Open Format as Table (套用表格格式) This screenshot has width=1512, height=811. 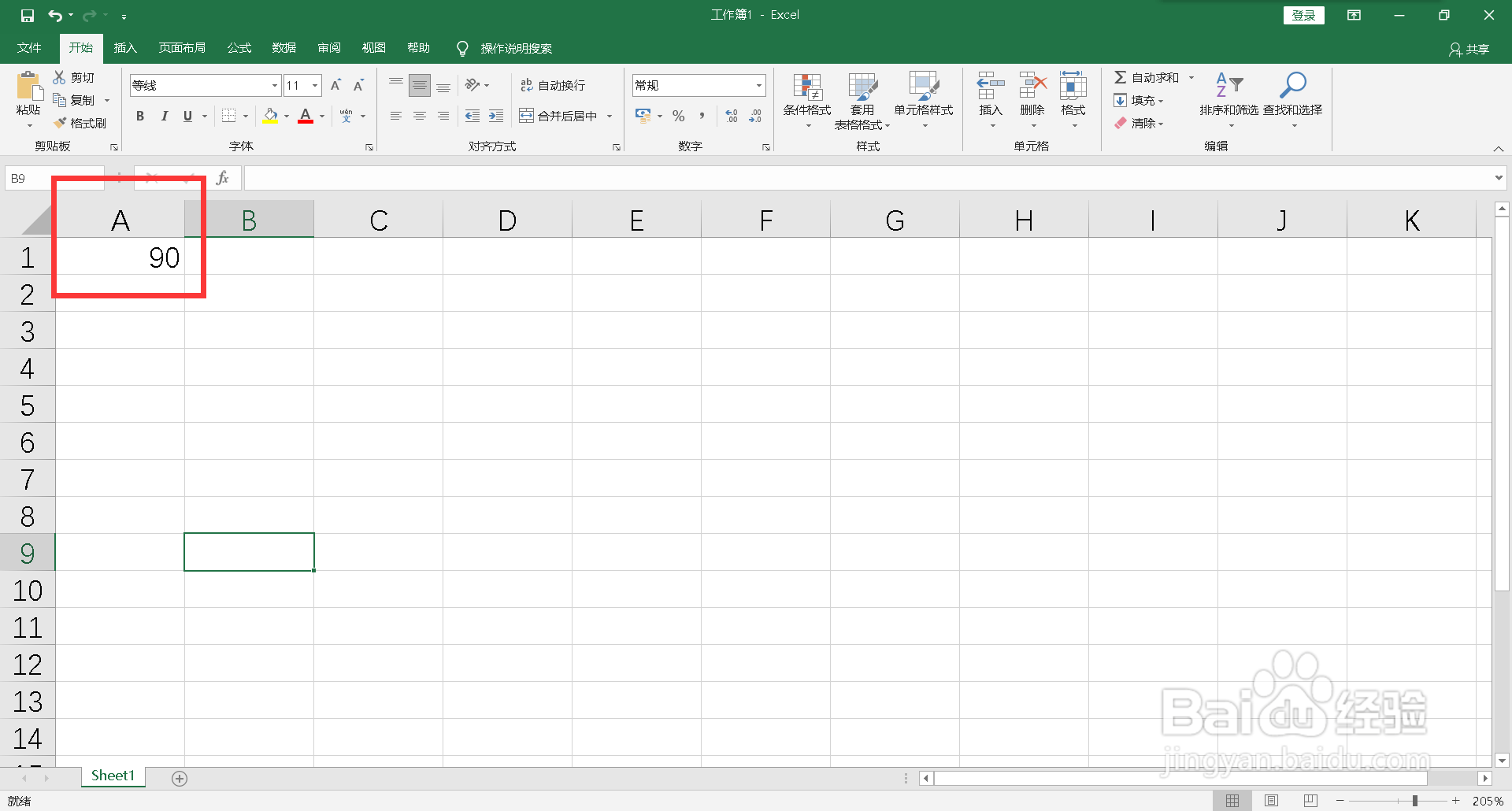point(862,100)
